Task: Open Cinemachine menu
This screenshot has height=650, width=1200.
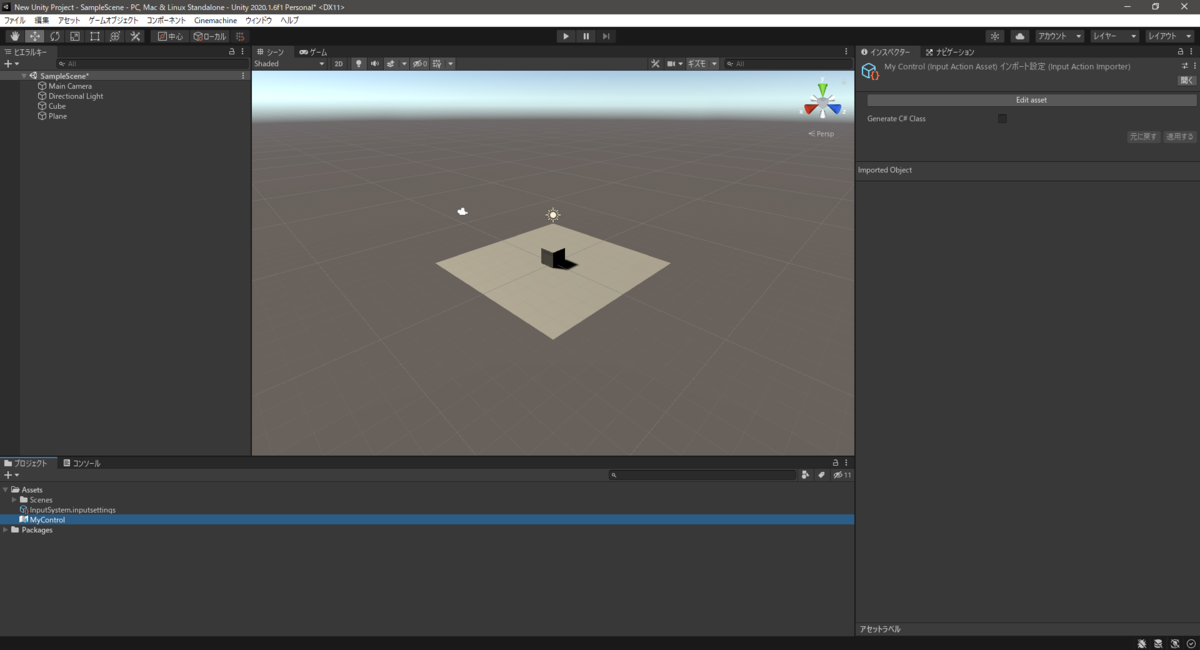Action: click(216, 20)
